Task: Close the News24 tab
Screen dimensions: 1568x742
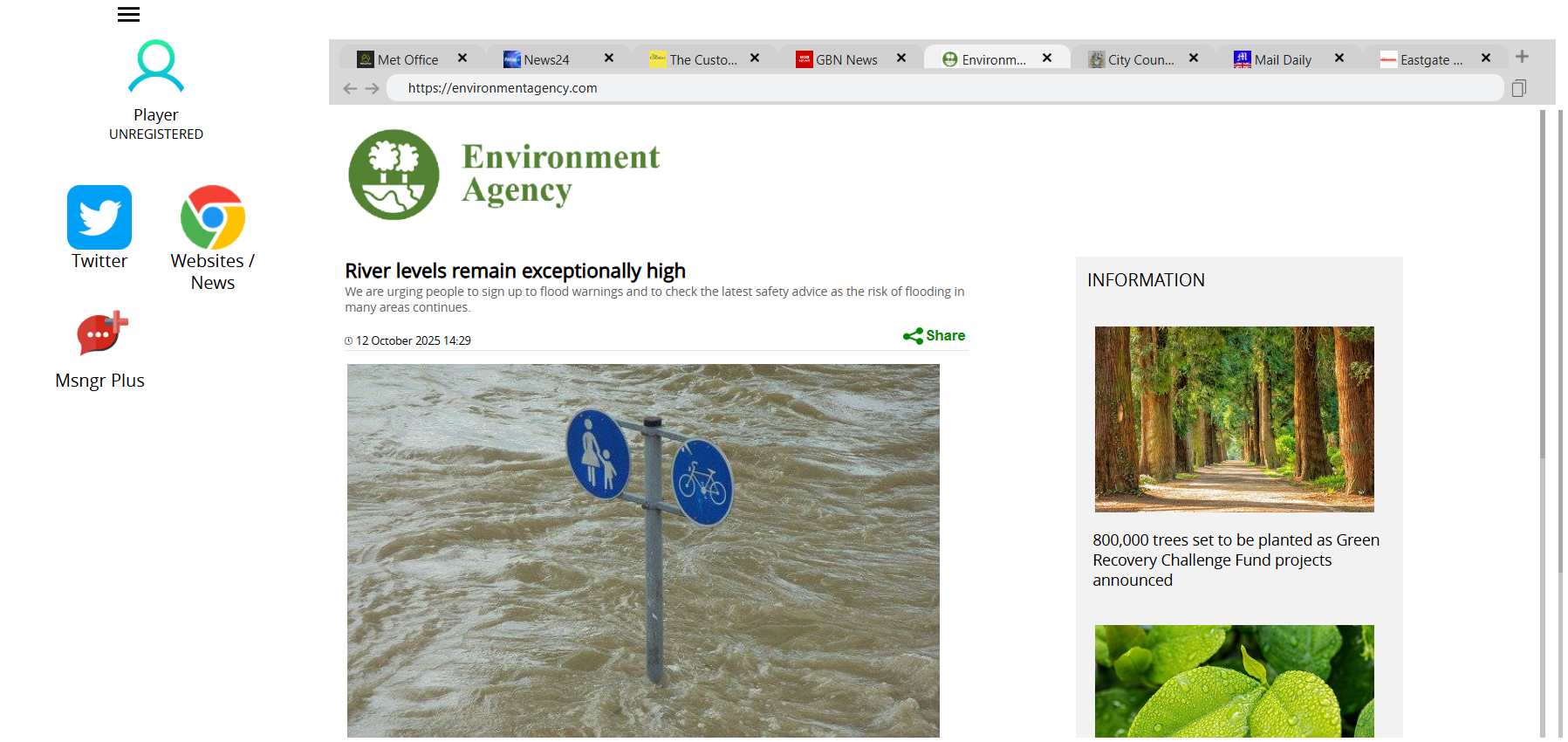Action: click(609, 58)
